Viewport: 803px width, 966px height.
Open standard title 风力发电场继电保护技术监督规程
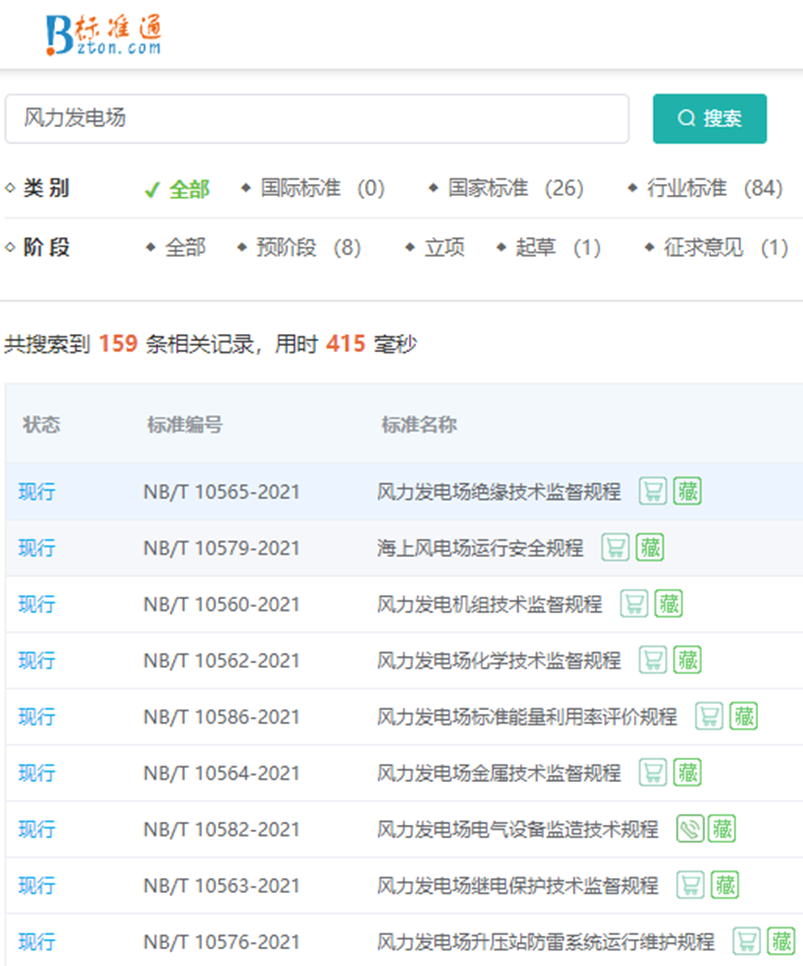click(x=518, y=885)
